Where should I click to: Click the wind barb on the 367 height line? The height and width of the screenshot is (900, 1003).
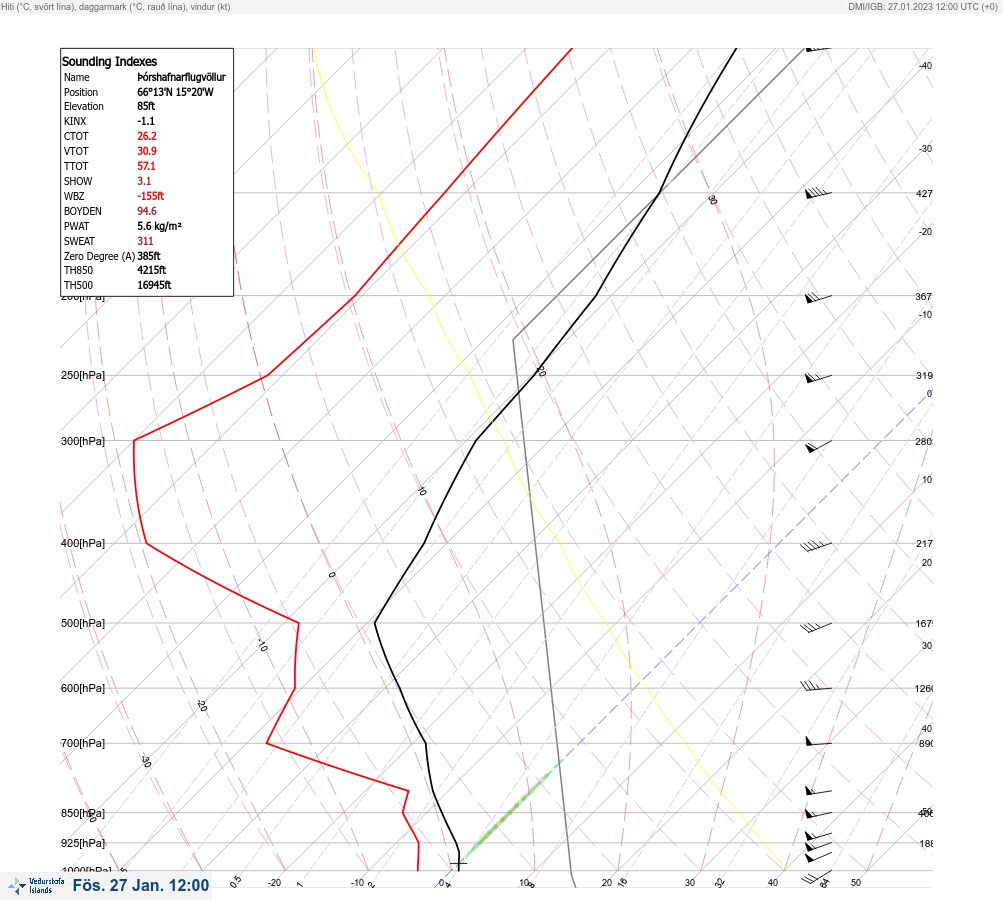point(818,297)
